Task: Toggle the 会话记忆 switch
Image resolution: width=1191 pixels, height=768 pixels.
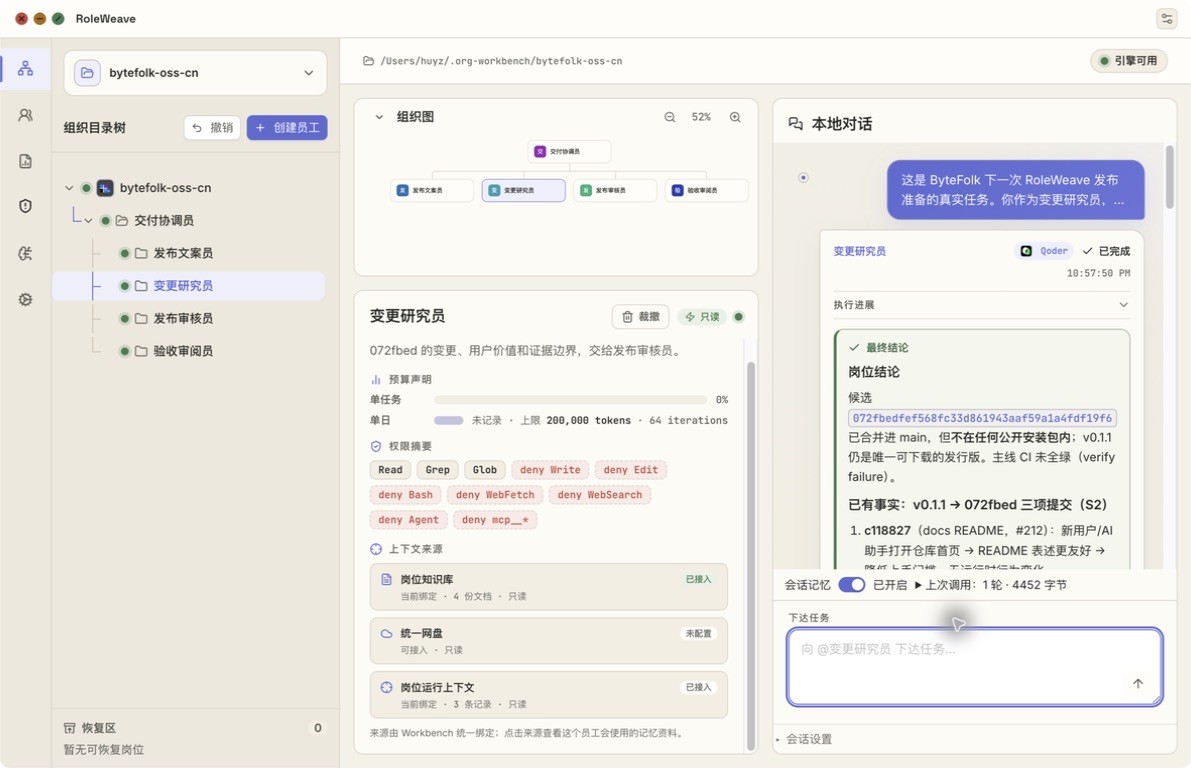Action: (851, 585)
